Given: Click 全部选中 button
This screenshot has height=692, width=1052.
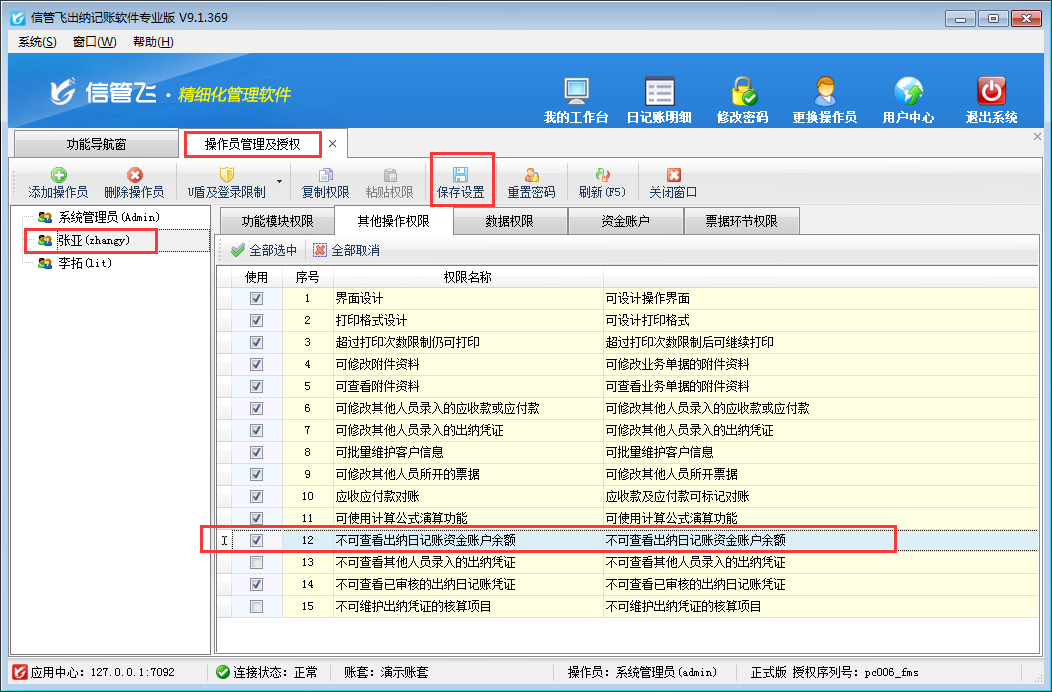Looking at the screenshot, I should click(264, 250).
